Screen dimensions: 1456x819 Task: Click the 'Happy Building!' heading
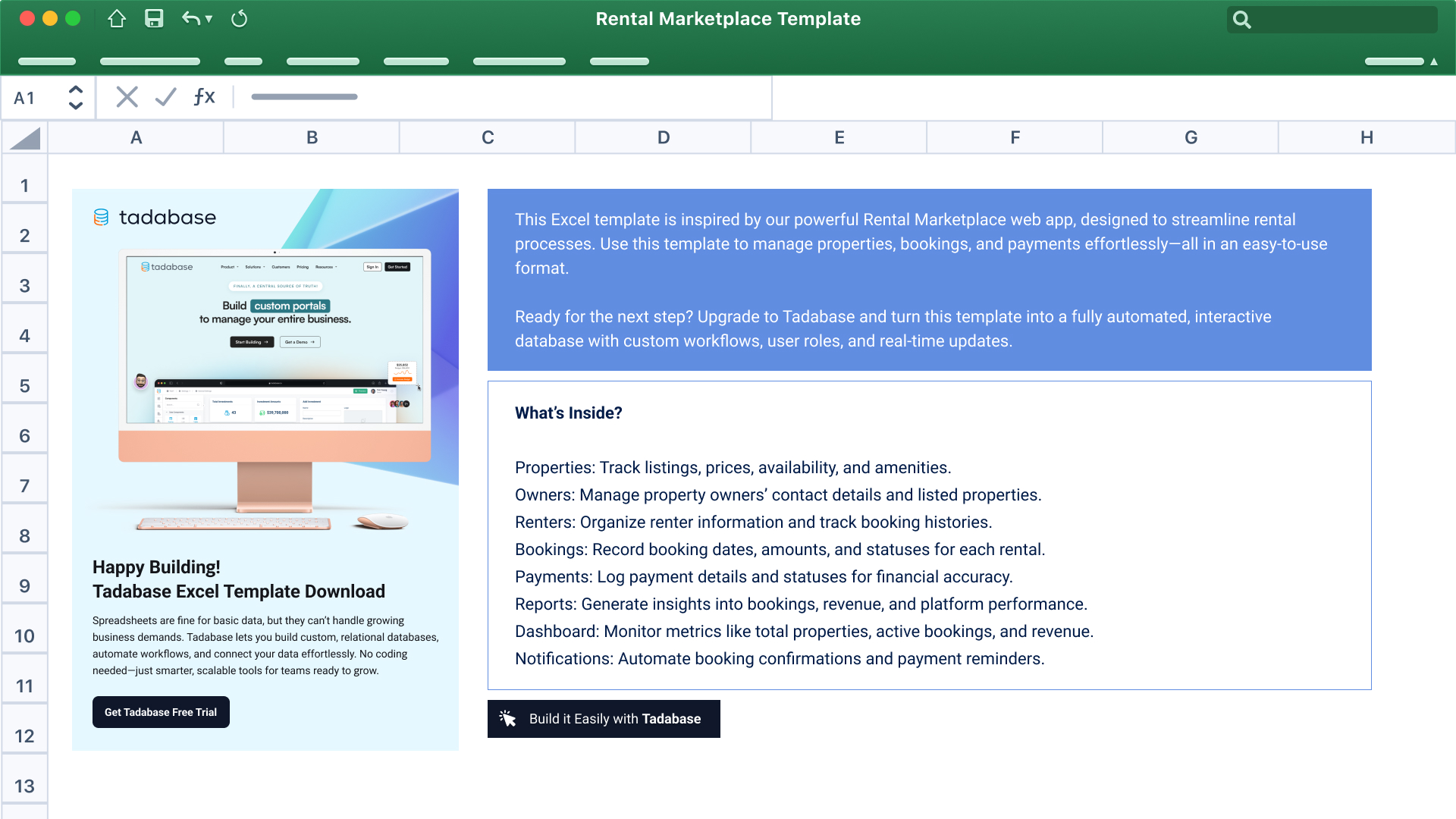click(x=156, y=567)
